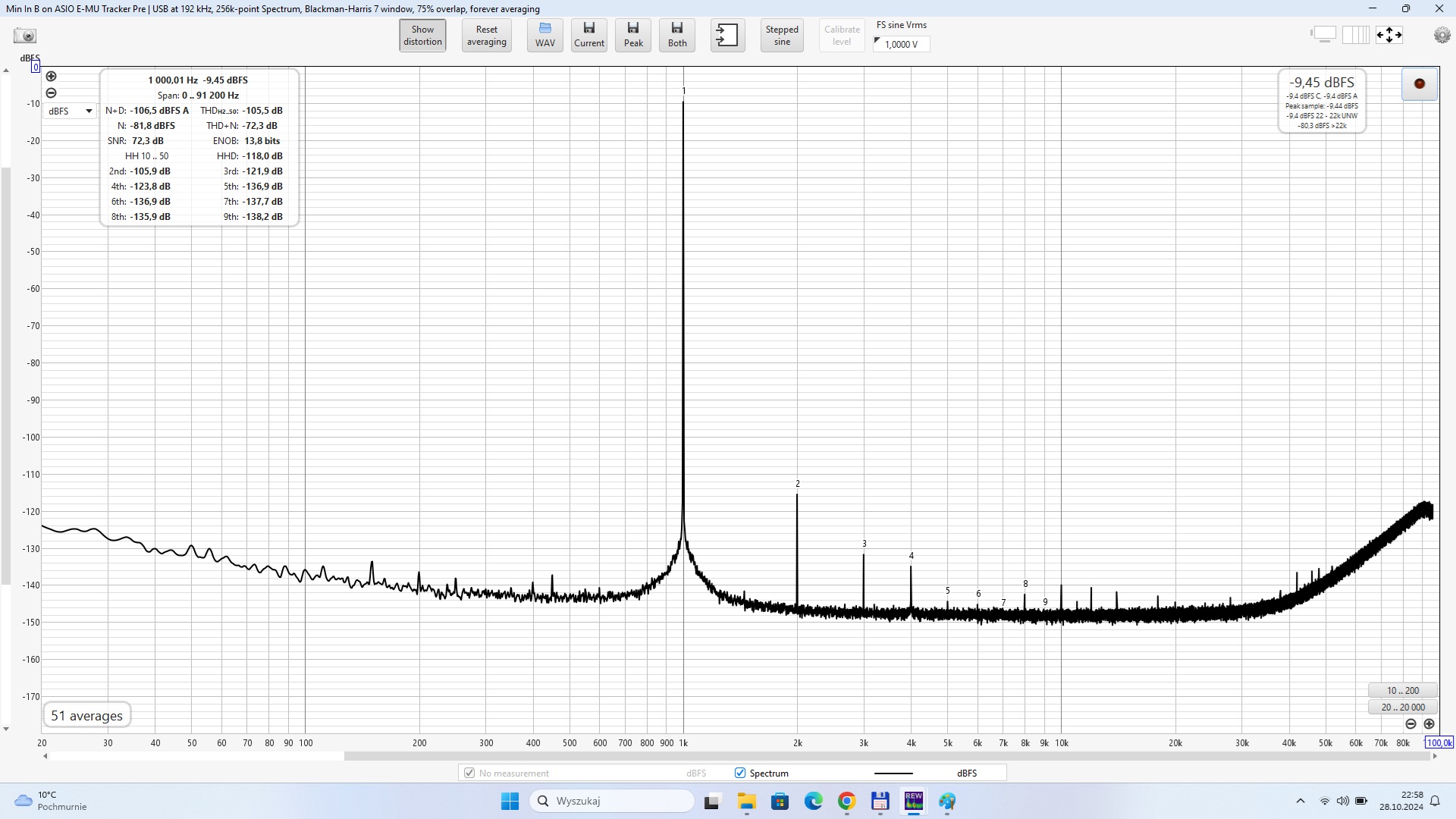Click the four-arrow graph limits icon

tap(1389, 35)
